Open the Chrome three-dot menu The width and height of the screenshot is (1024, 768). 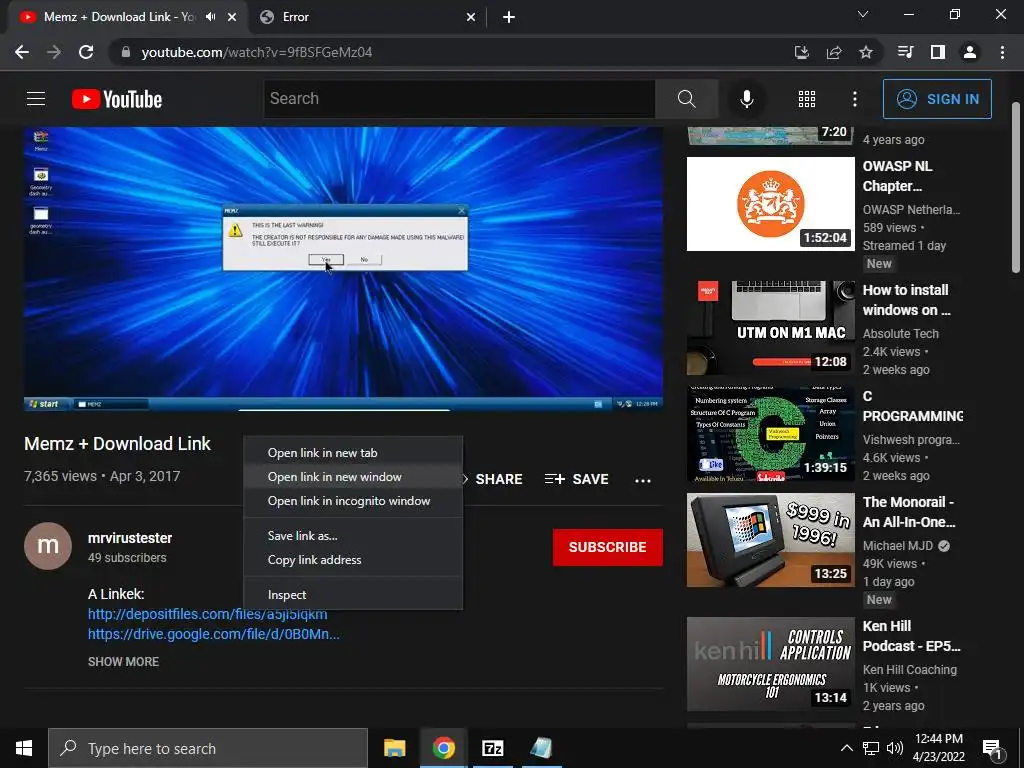tap(1002, 52)
